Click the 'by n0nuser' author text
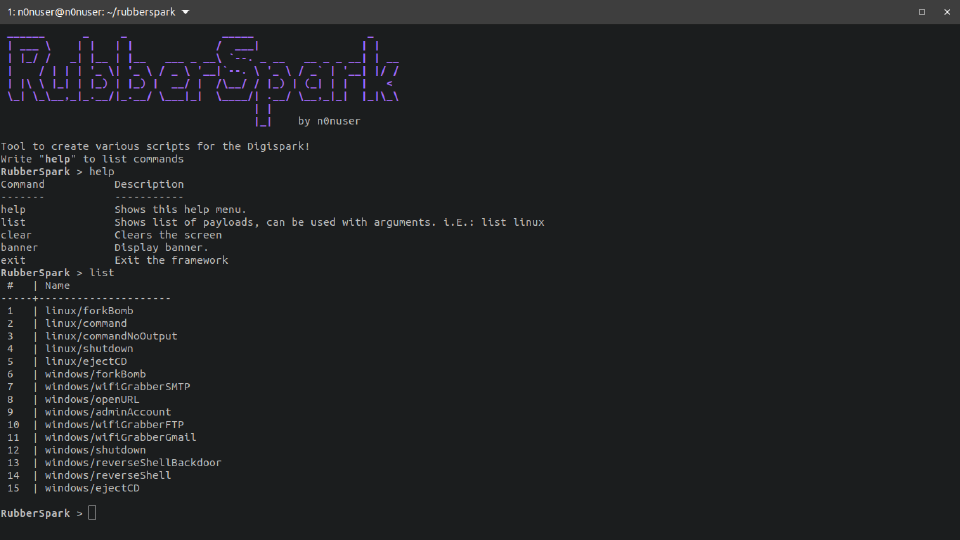Screen dimensions: 960x540 pyautogui.click(x=329, y=121)
